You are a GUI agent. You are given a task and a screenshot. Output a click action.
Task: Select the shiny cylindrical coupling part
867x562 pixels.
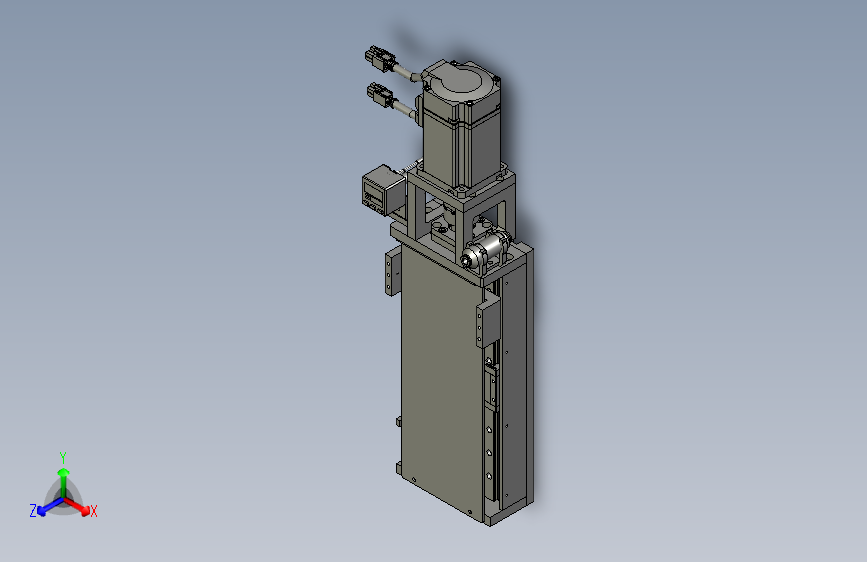487,249
